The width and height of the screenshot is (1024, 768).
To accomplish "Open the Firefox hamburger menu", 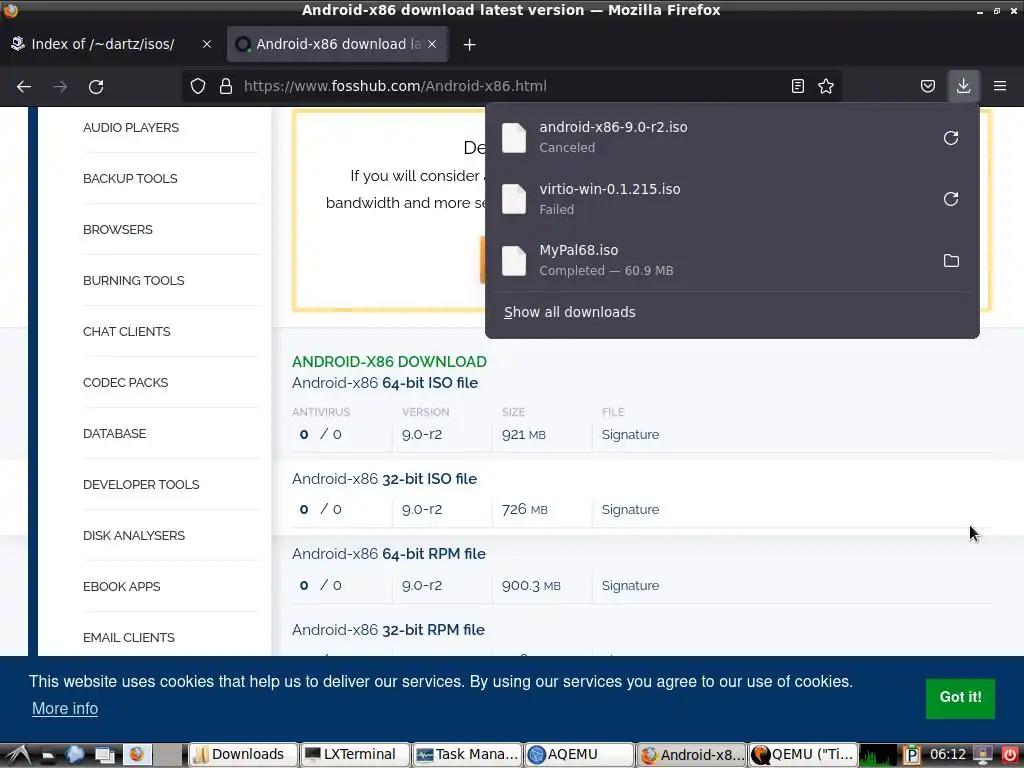I will click(1000, 86).
